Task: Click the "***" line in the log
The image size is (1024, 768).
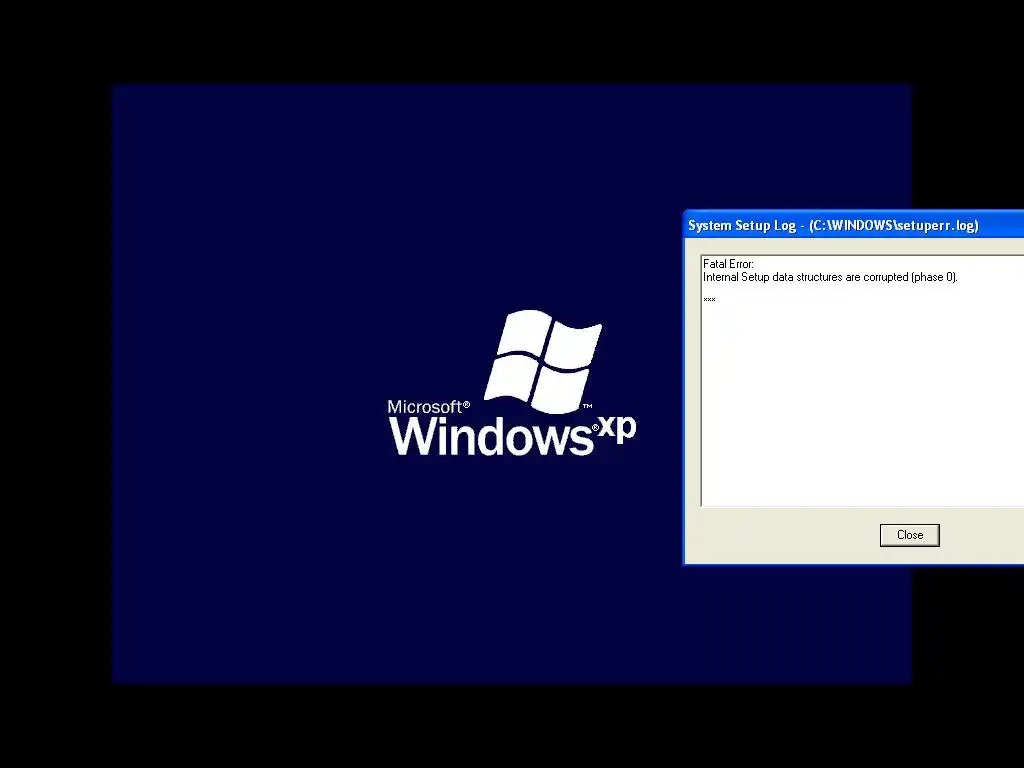Action: point(709,300)
